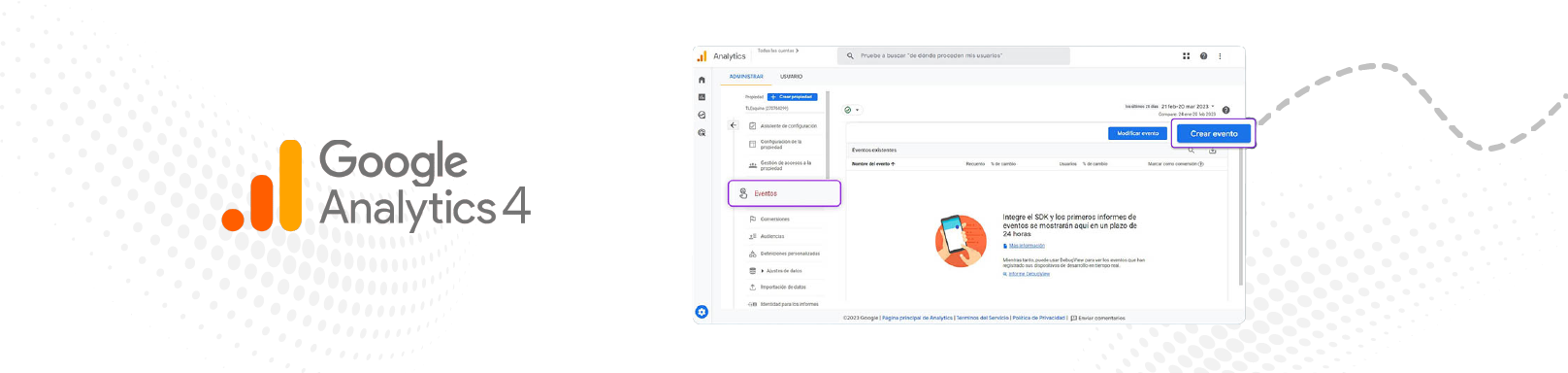Open Página principal de Analytics footer link
This screenshot has width=1568, height=373.
coord(917,318)
